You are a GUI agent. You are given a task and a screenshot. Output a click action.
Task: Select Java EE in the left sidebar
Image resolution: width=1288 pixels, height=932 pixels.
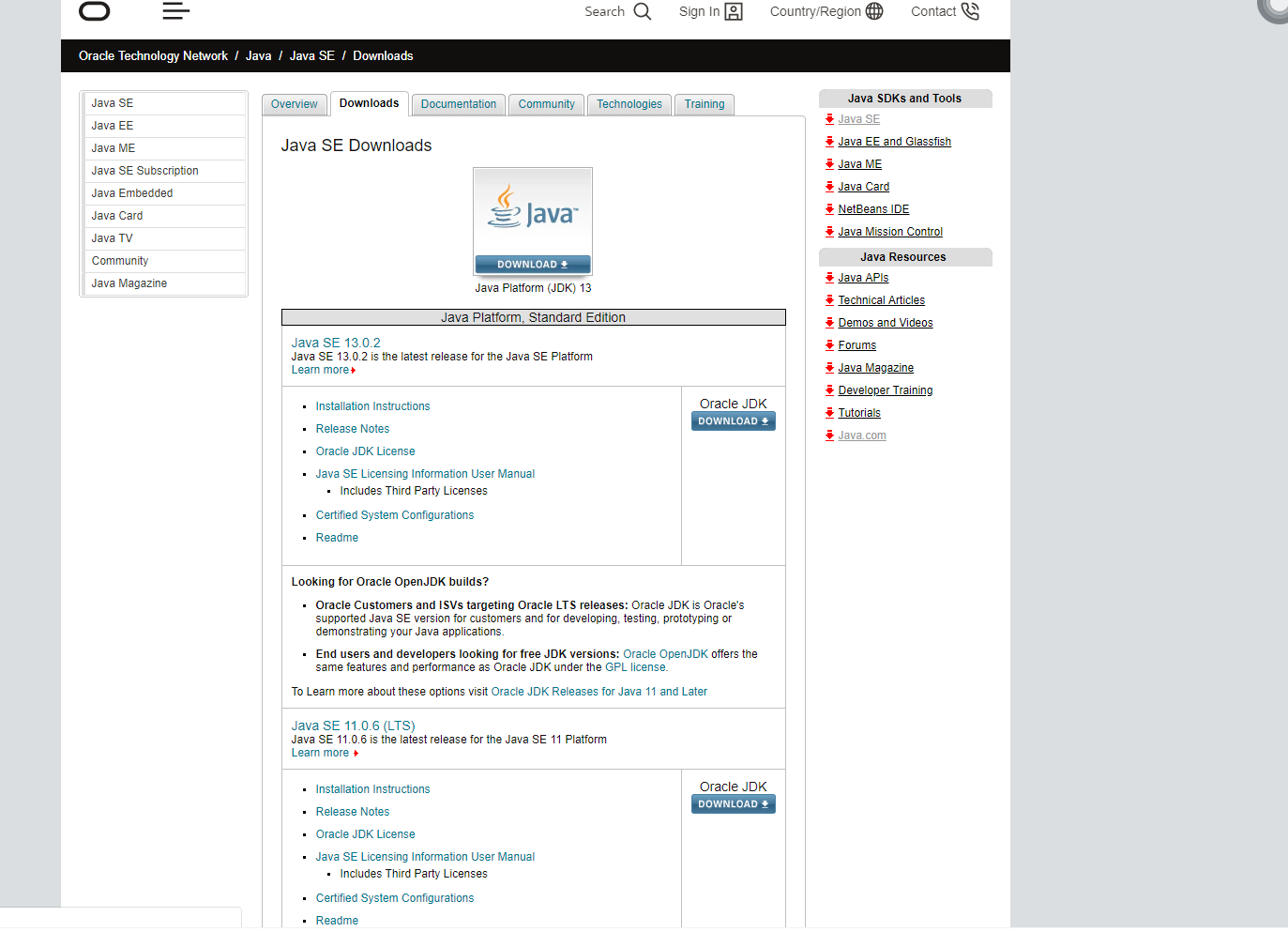tap(164, 126)
